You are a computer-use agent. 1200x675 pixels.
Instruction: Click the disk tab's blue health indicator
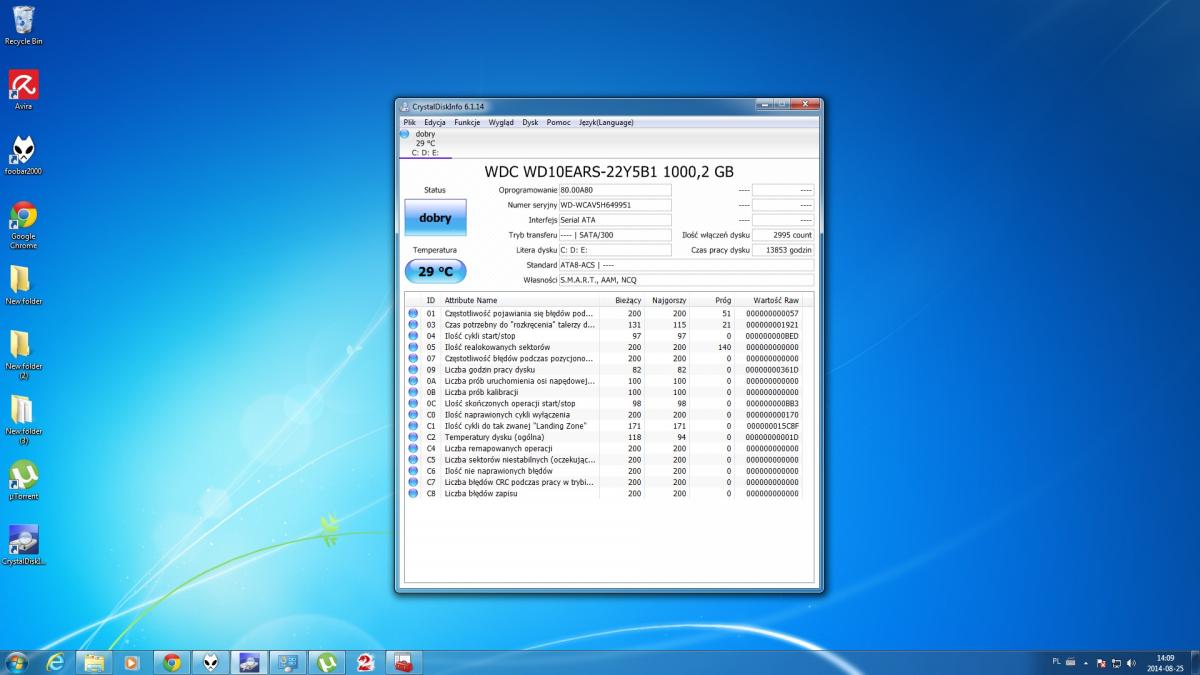pos(405,133)
